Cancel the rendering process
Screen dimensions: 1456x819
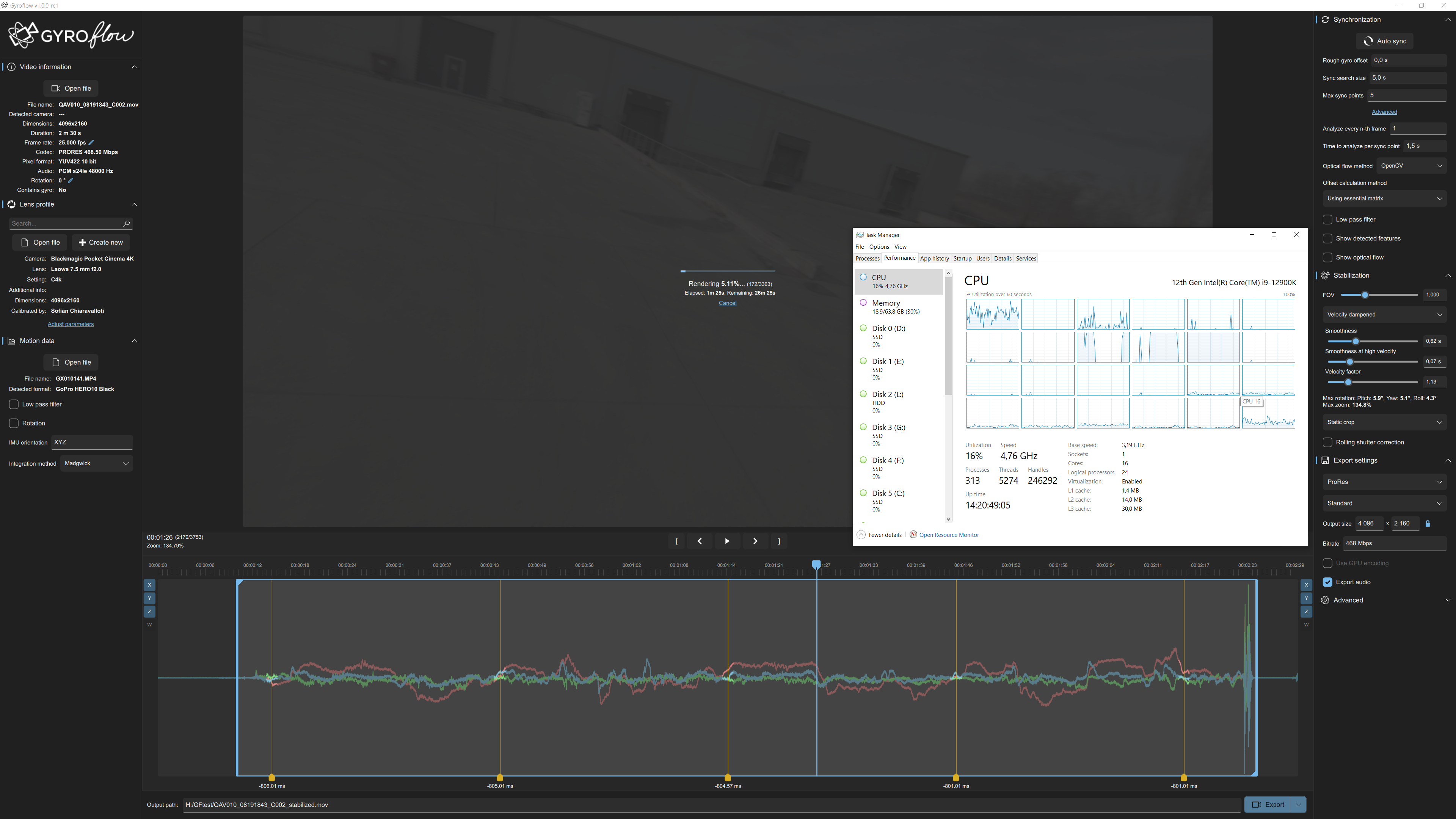pos(728,303)
